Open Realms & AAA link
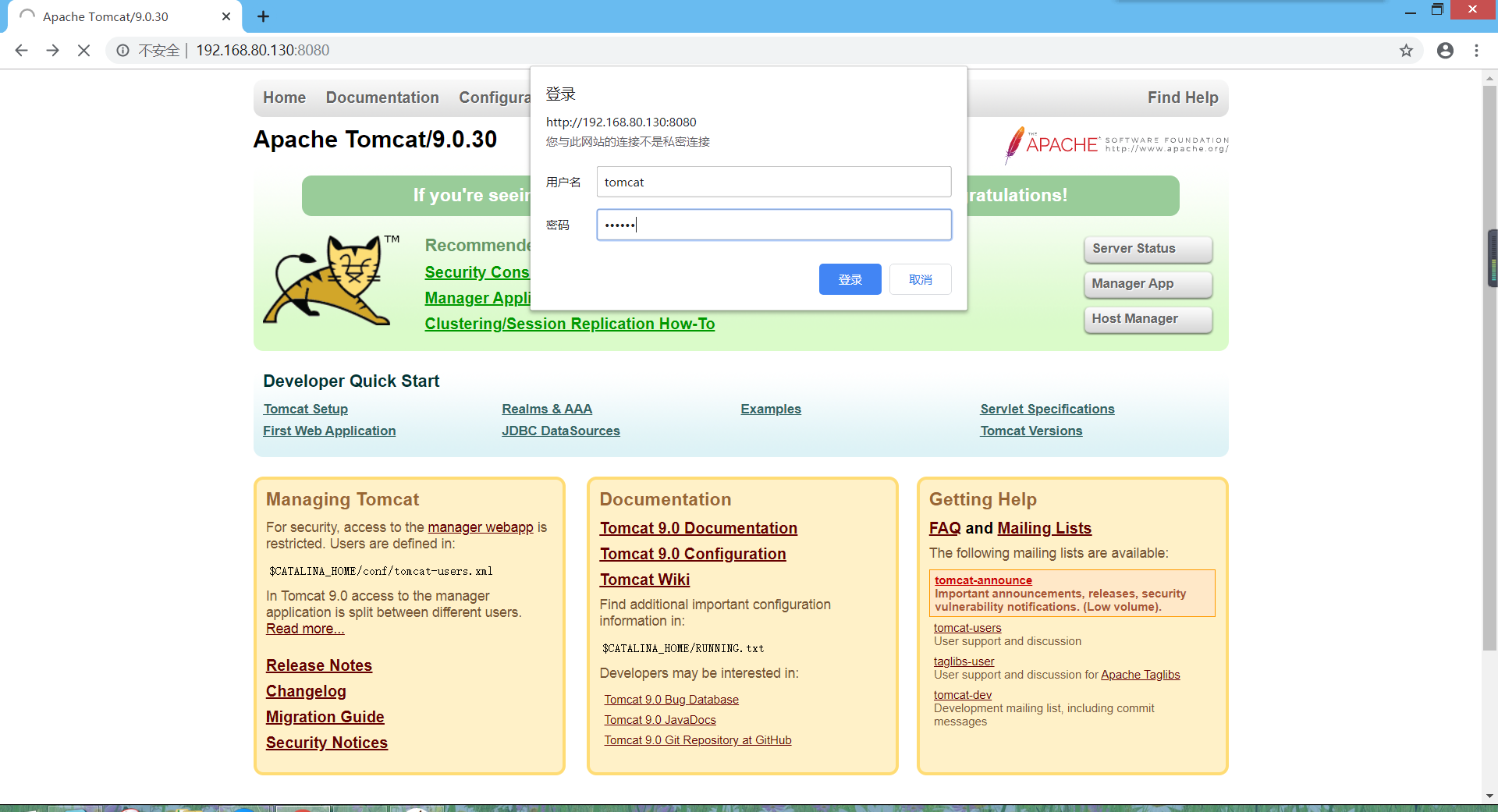 (547, 409)
